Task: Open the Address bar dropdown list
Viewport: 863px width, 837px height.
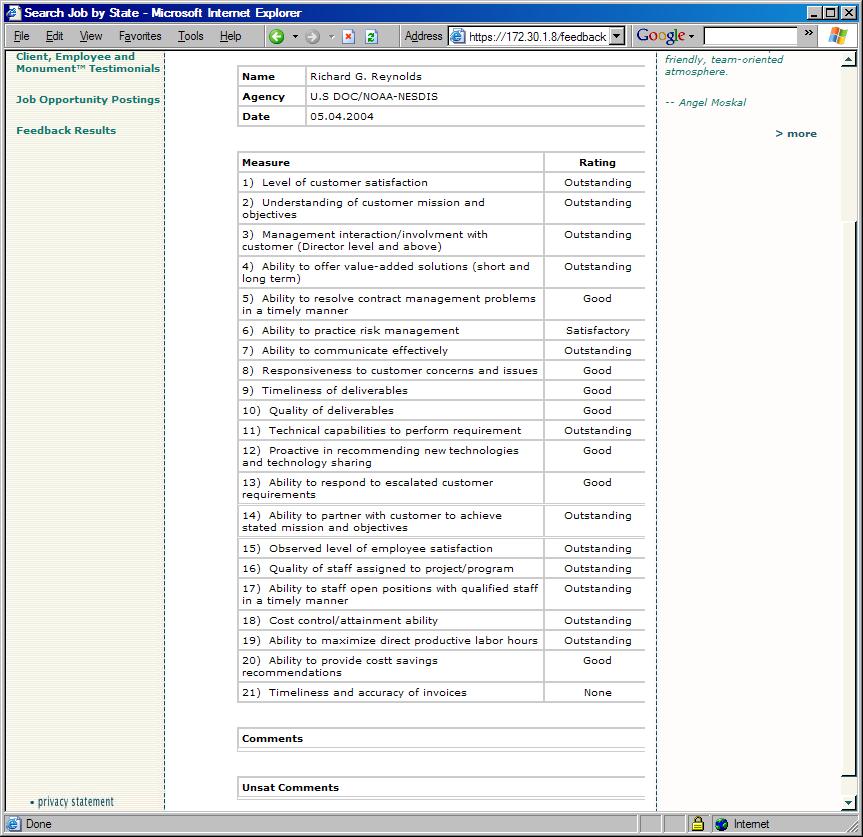Action: [616, 36]
